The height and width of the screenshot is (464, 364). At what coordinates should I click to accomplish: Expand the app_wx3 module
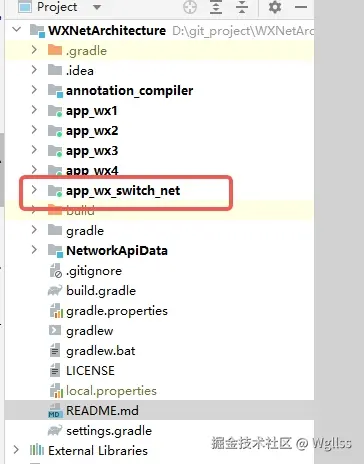[x=34, y=150]
